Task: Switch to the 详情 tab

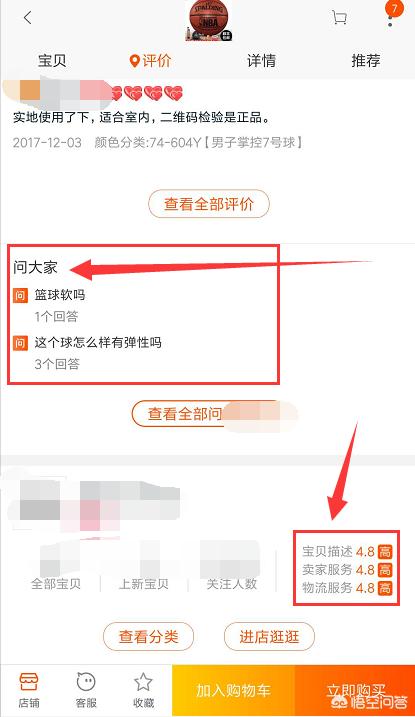Action: coord(261,61)
